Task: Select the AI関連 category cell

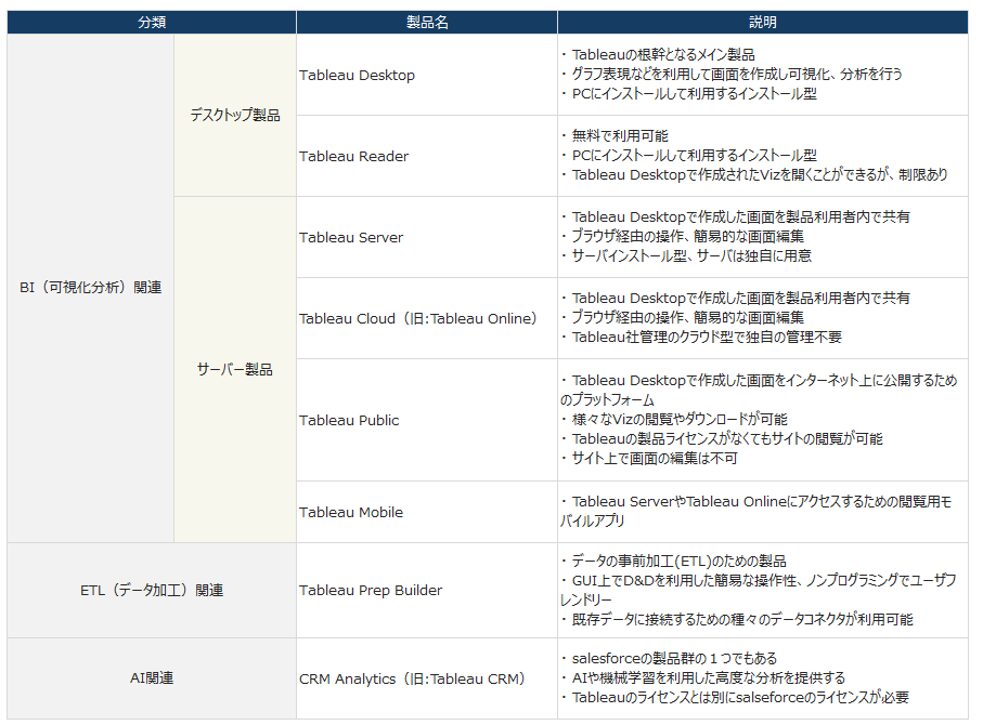Action: [x=152, y=678]
